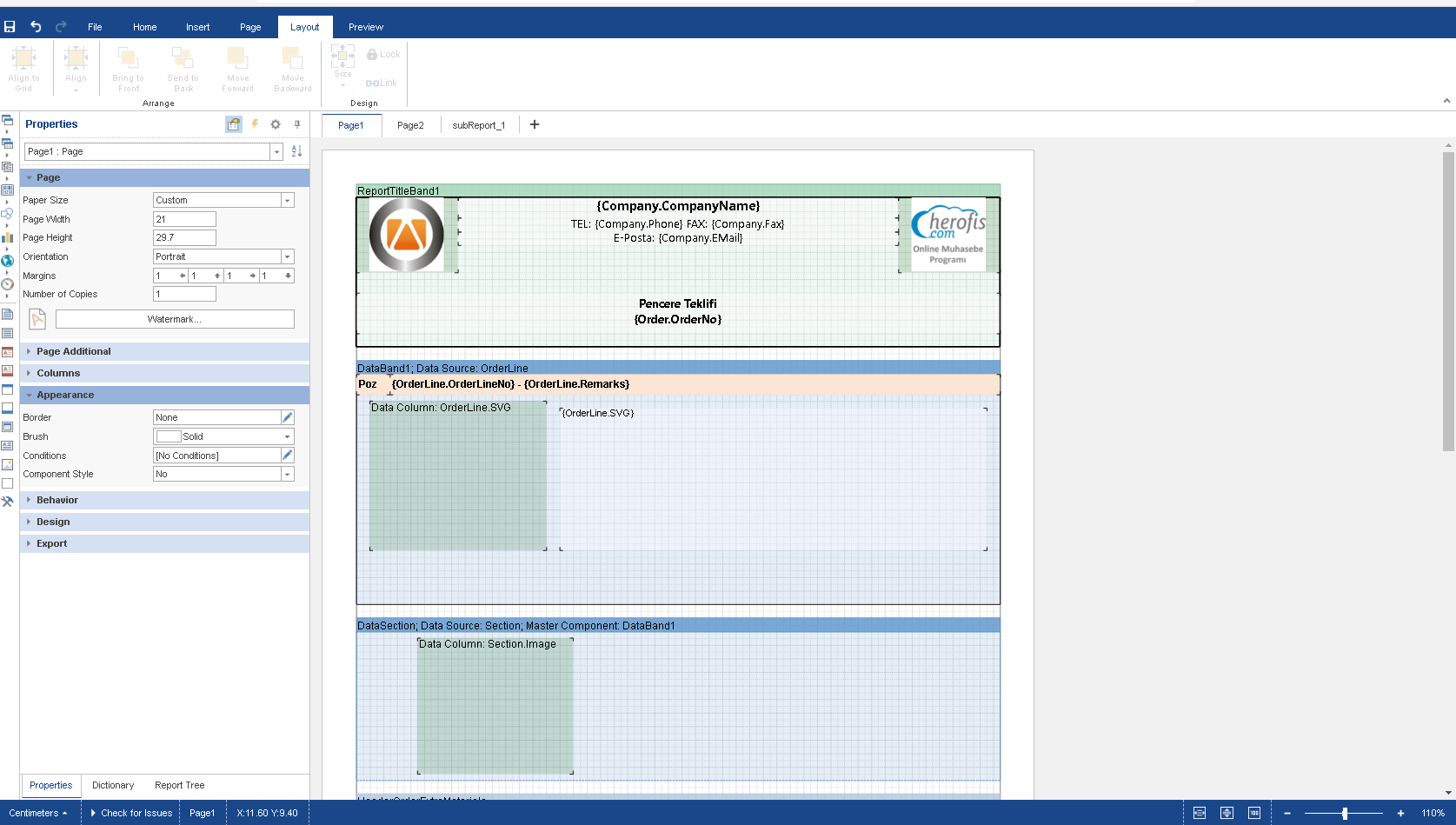Expand the Columns section
The width and height of the screenshot is (1456, 825).
tap(164, 373)
